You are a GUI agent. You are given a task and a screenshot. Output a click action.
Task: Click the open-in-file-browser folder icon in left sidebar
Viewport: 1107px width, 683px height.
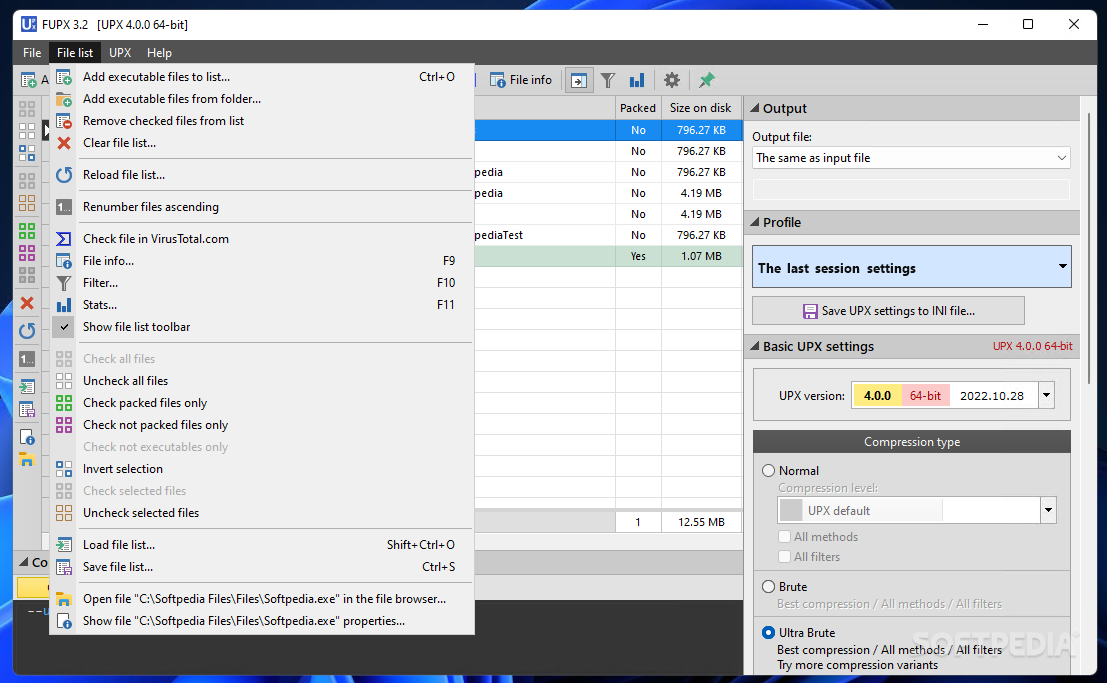pyautogui.click(x=27, y=459)
